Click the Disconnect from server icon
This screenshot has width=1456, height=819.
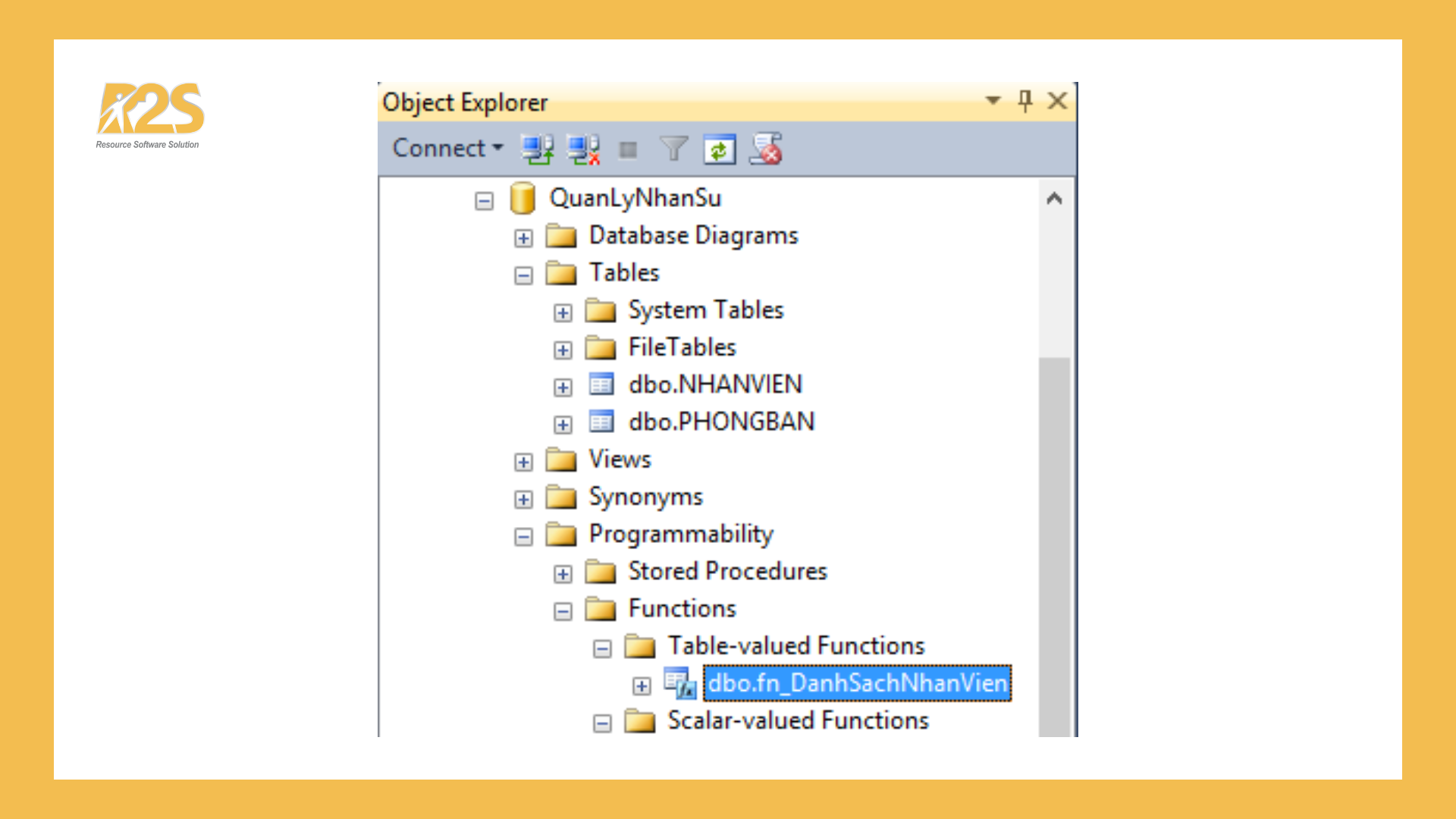click(x=582, y=149)
